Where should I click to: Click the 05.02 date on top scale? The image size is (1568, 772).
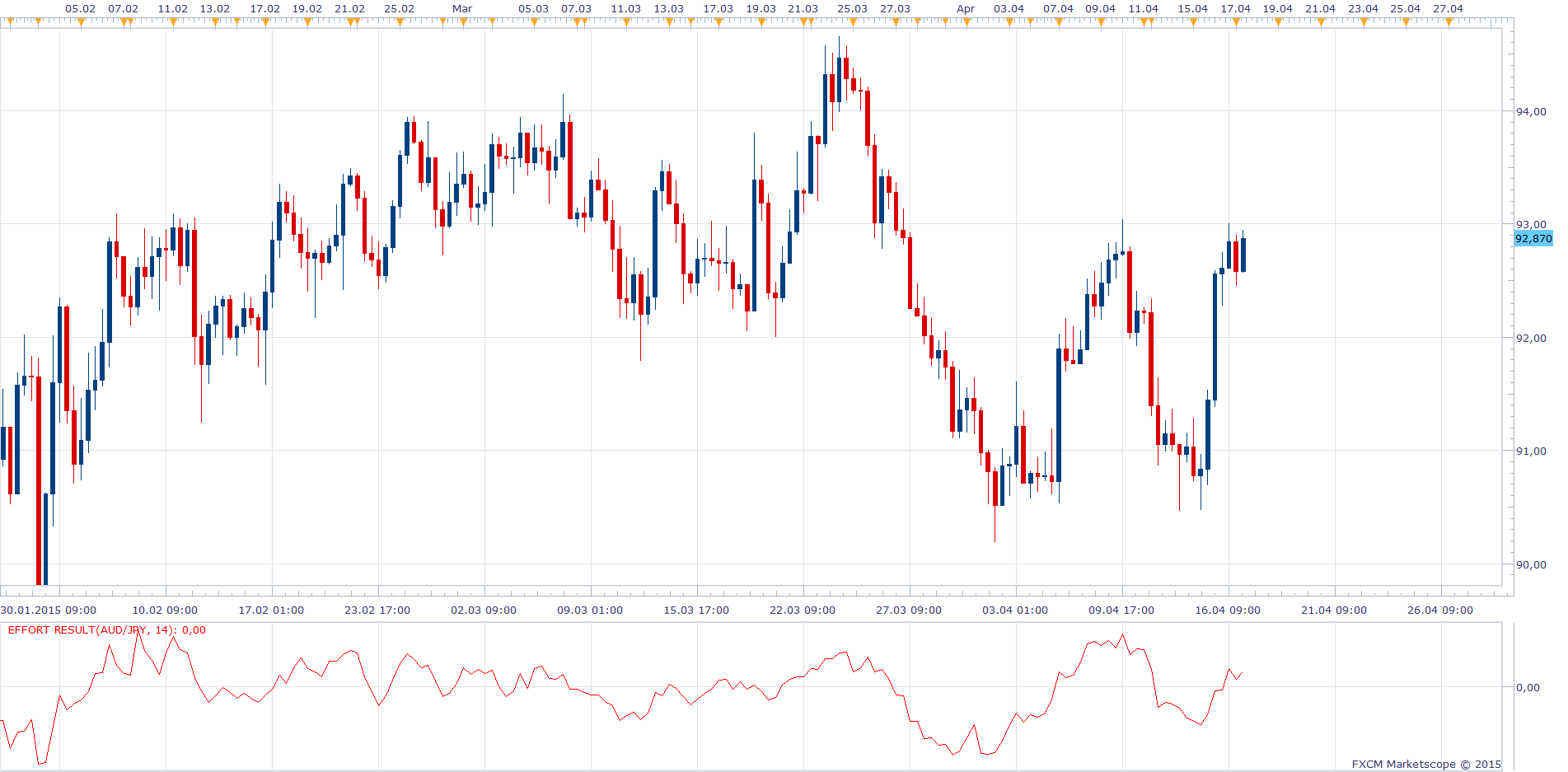pyautogui.click(x=81, y=9)
